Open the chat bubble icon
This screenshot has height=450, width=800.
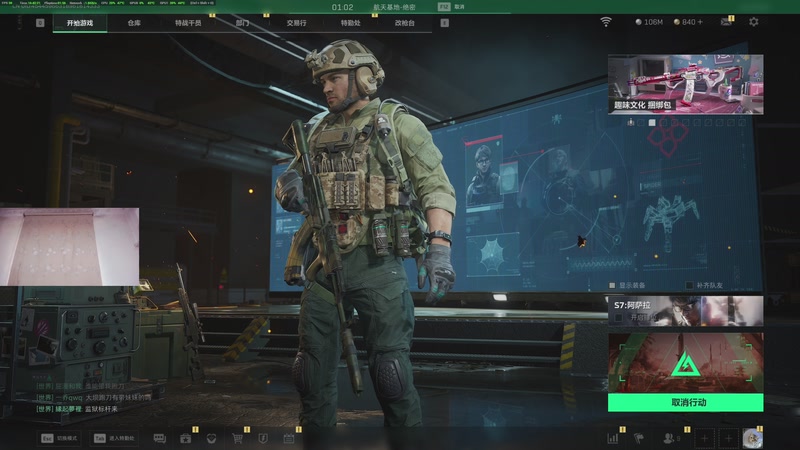click(x=160, y=438)
